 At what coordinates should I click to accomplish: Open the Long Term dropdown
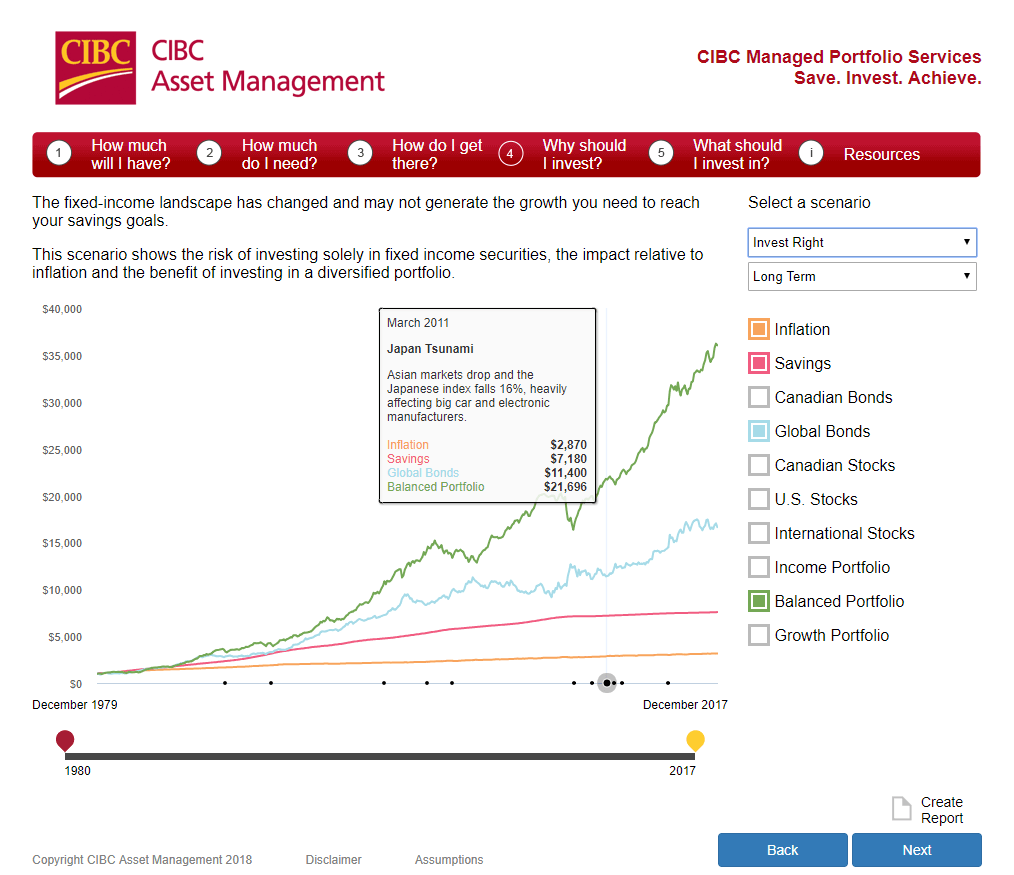click(862, 277)
